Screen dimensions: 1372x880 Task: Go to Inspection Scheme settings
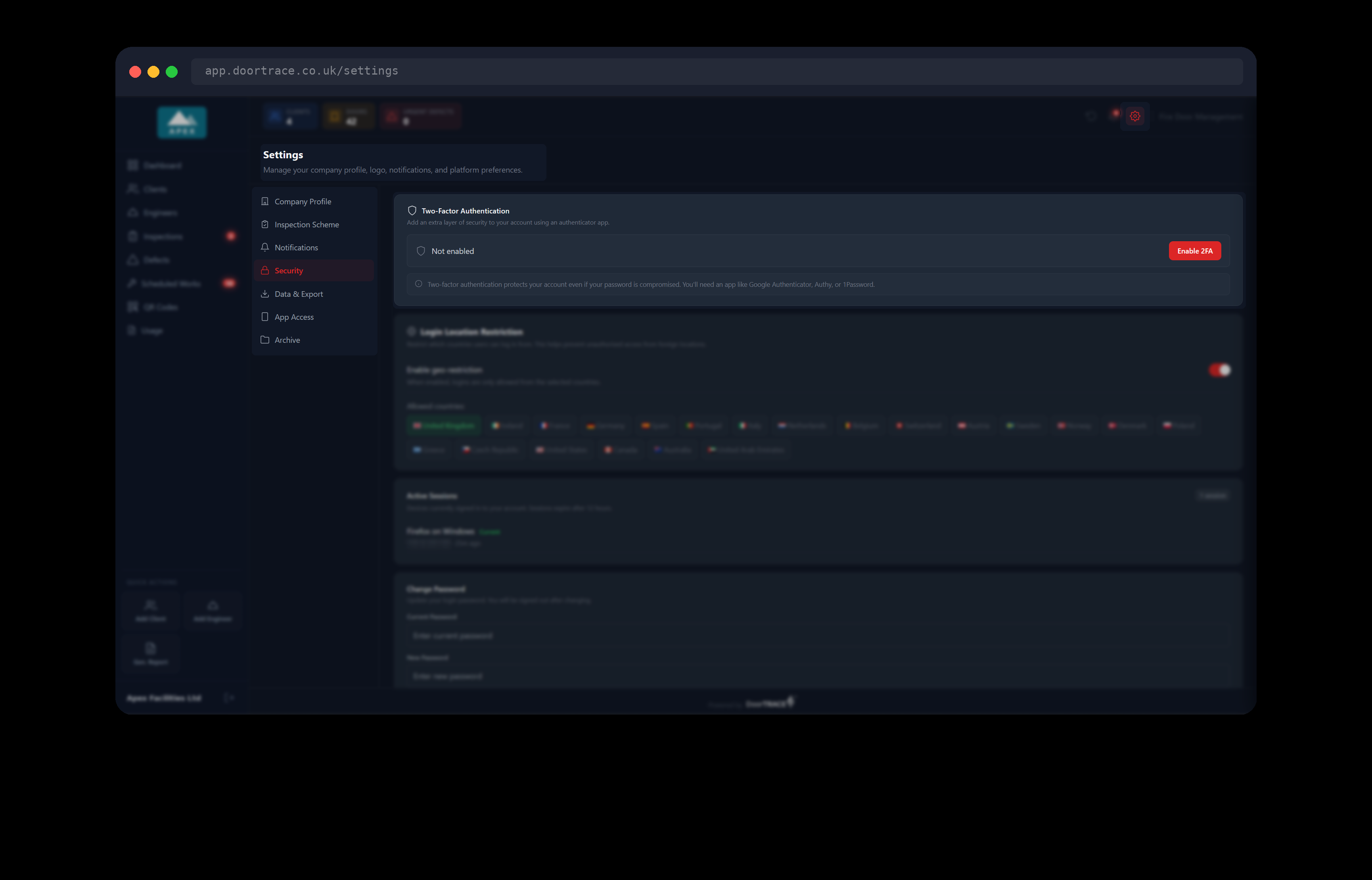(314, 225)
